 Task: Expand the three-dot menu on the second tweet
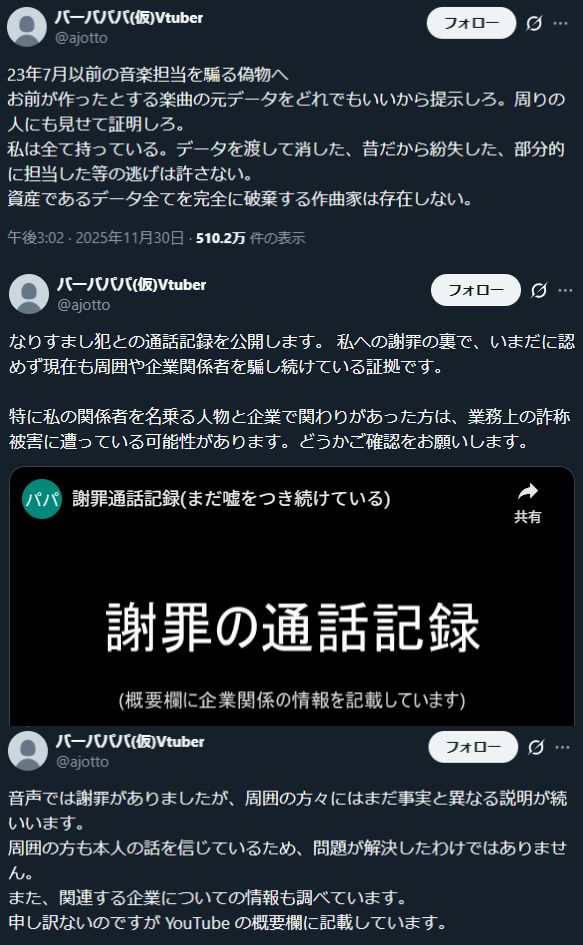point(566,290)
